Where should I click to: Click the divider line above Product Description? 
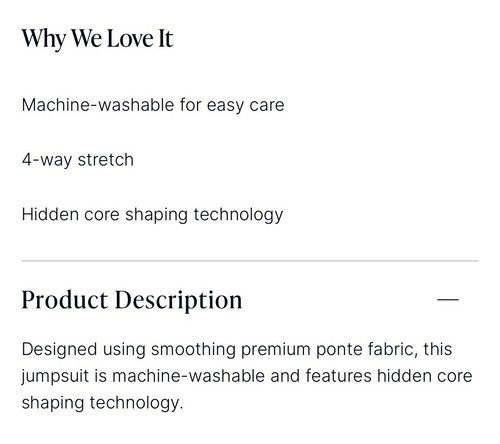[250, 261]
